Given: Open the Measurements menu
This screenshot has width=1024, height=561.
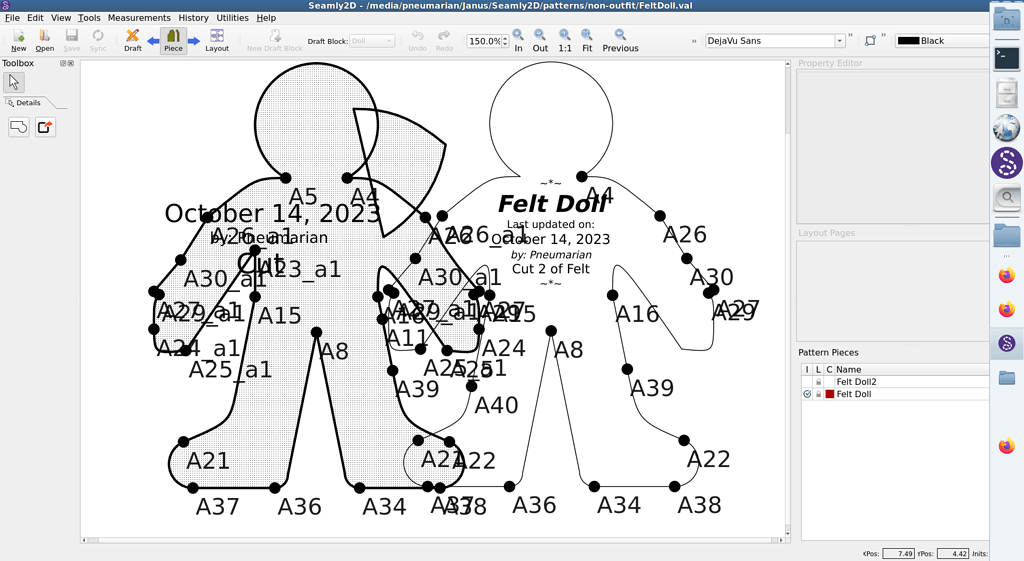Looking at the screenshot, I should 139,18.
